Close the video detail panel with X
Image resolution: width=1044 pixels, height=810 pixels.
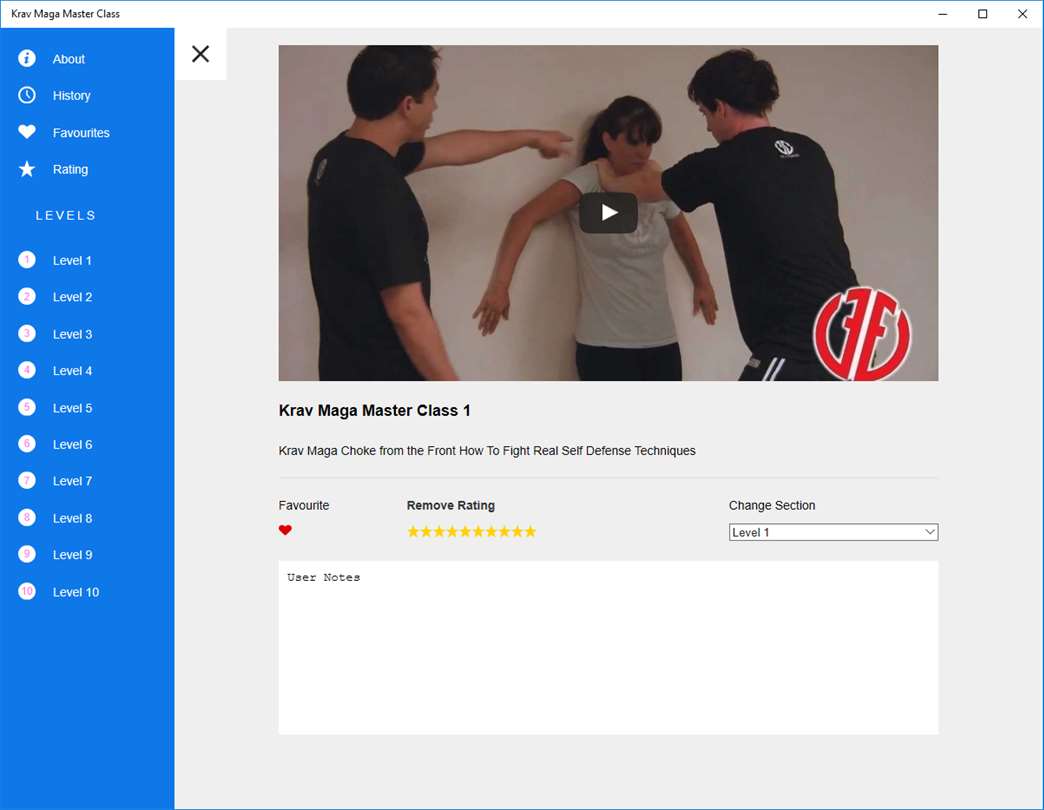click(x=200, y=54)
